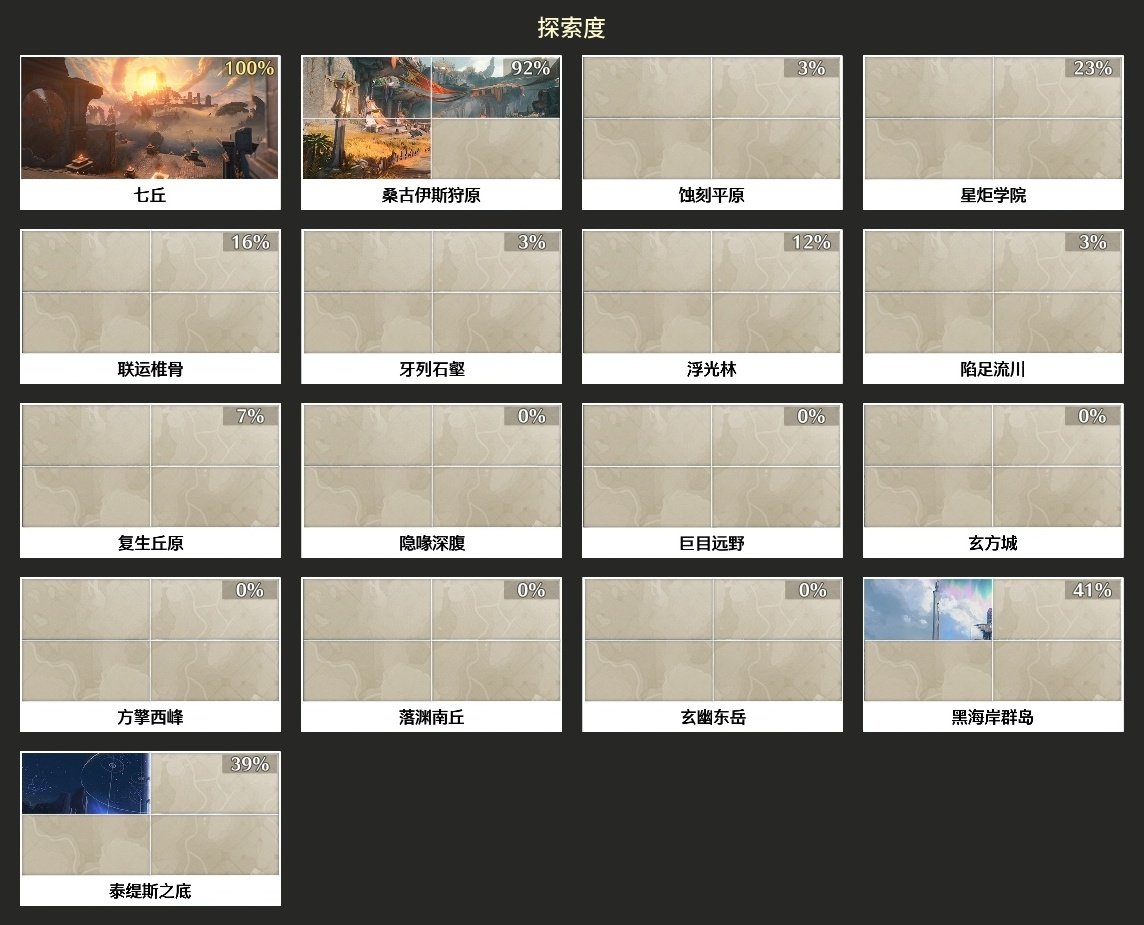The height and width of the screenshot is (925, 1144).
Task: Click the 0% value on 方擎西峰
Action: (250, 589)
